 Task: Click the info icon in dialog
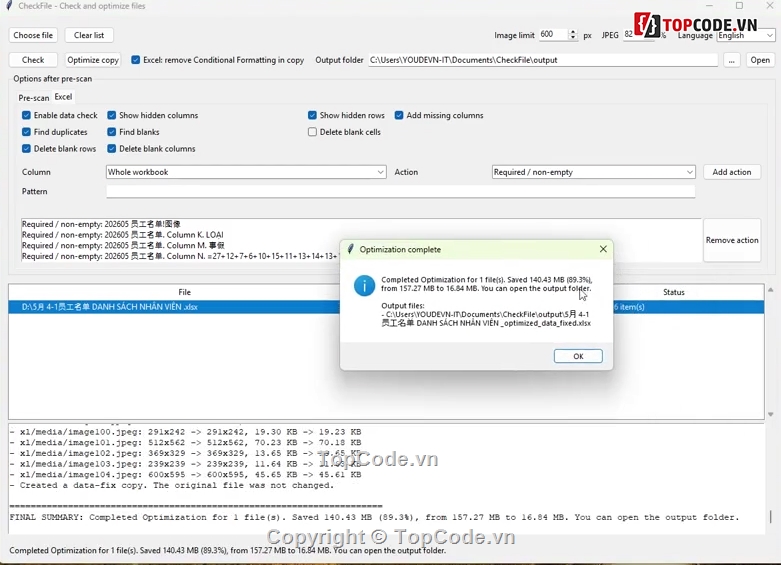coord(364,286)
